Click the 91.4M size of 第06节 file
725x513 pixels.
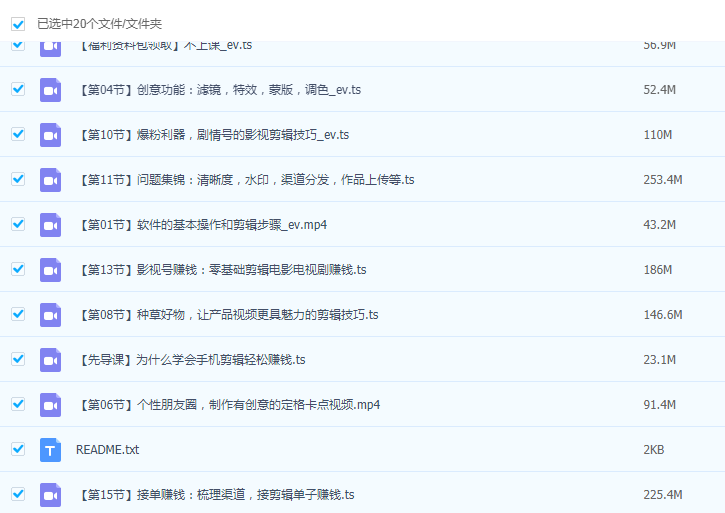pos(659,405)
